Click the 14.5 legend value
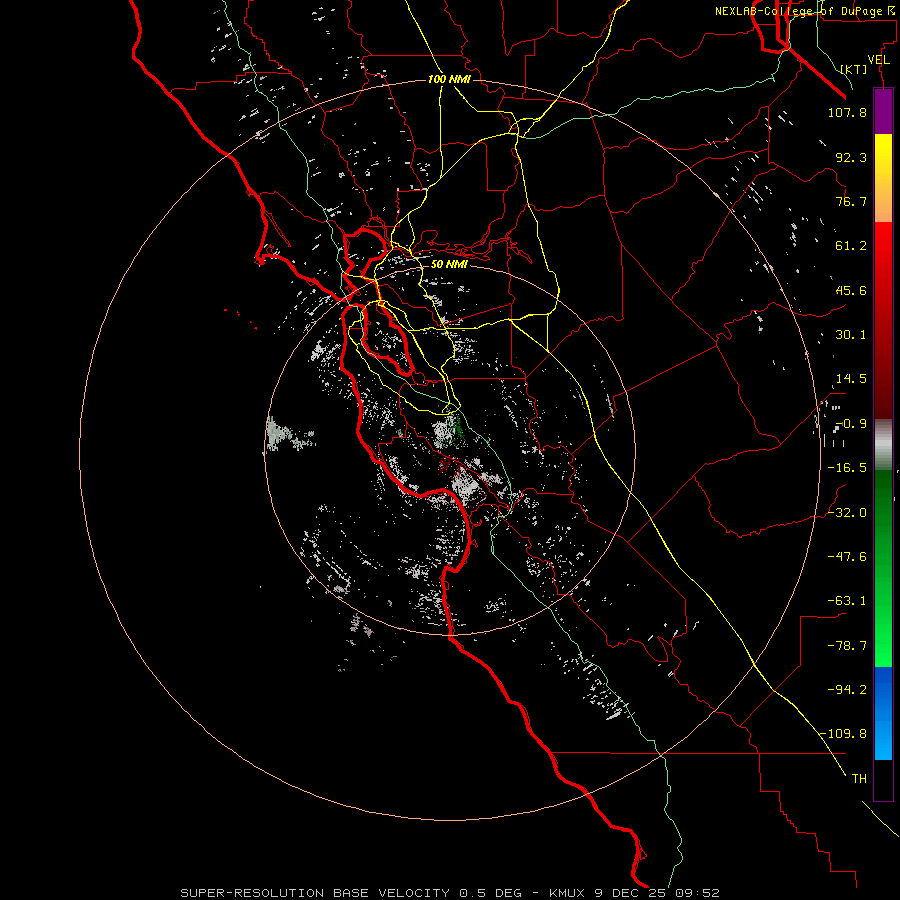900x900 pixels. click(851, 379)
